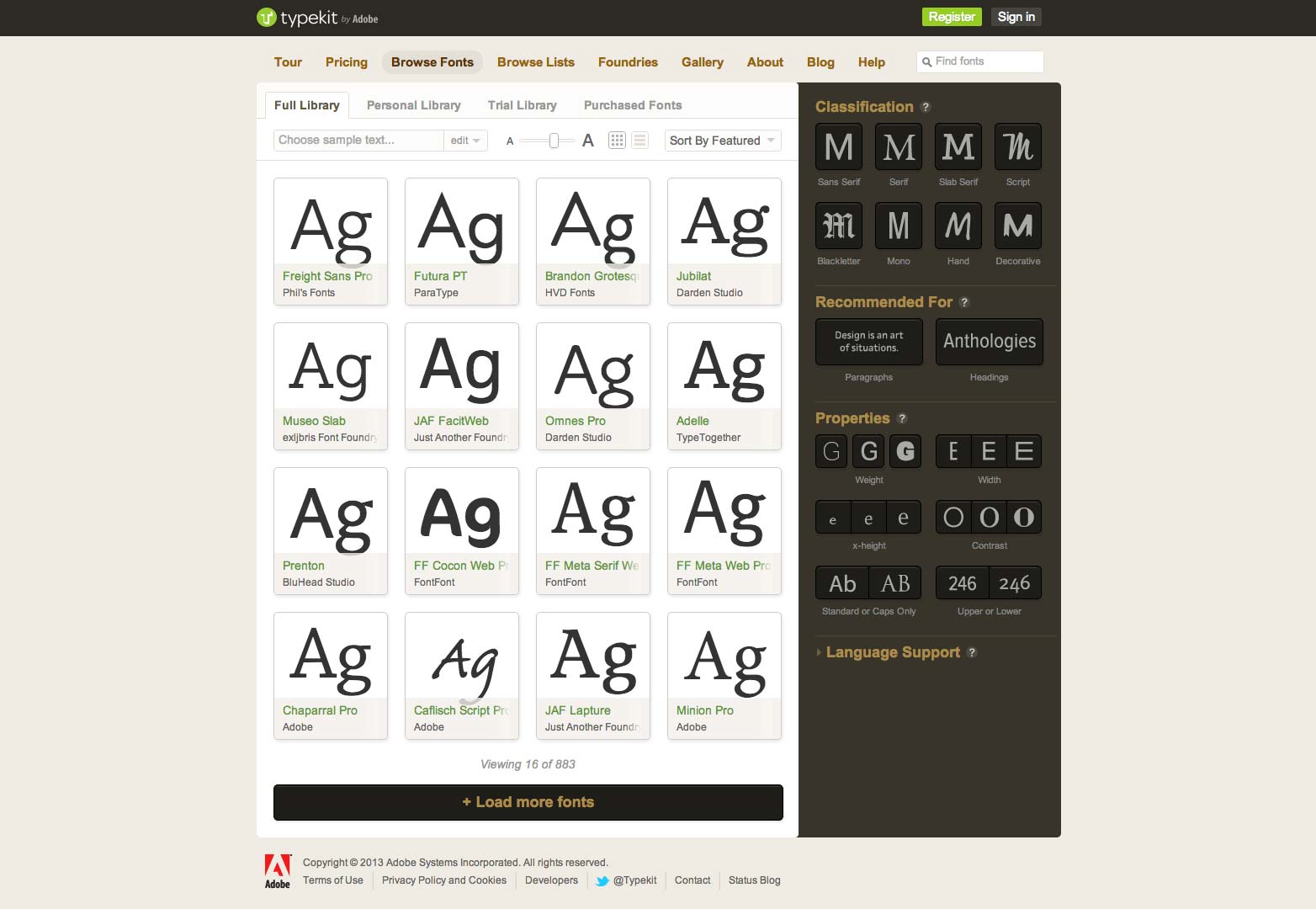Filter by Paragraphs recommendation
The image size is (1316, 909).
(x=869, y=342)
